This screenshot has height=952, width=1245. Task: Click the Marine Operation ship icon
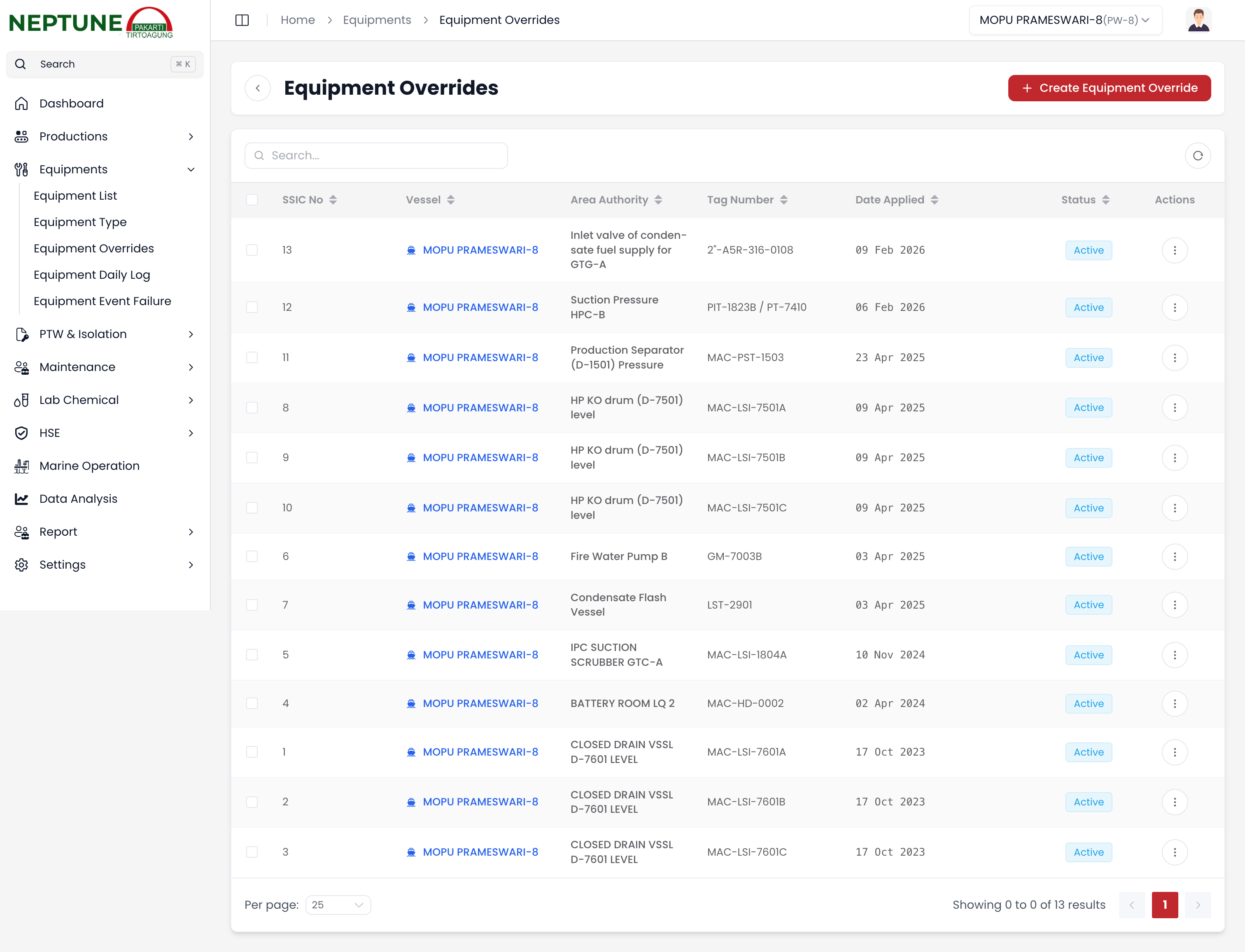click(x=21, y=466)
